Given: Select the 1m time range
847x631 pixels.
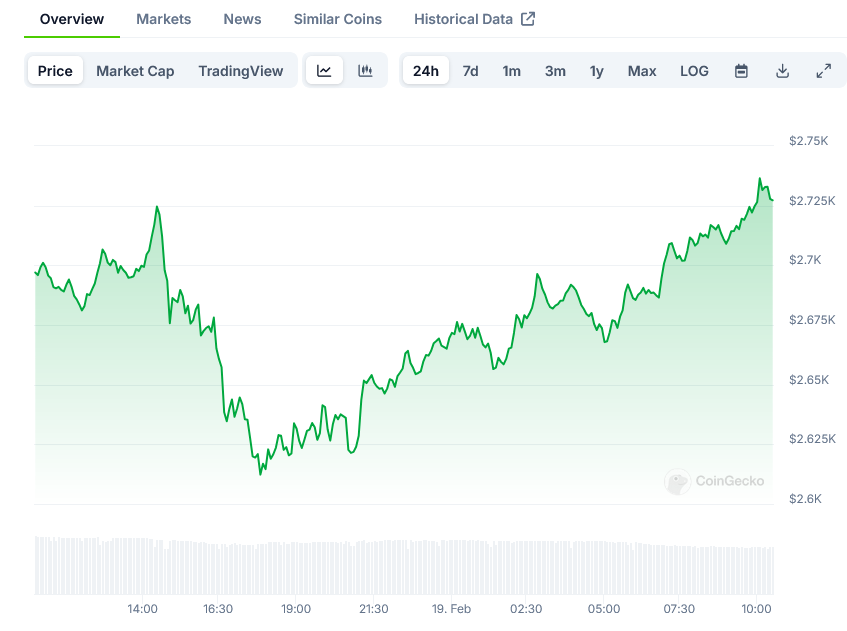Looking at the screenshot, I should click(512, 71).
